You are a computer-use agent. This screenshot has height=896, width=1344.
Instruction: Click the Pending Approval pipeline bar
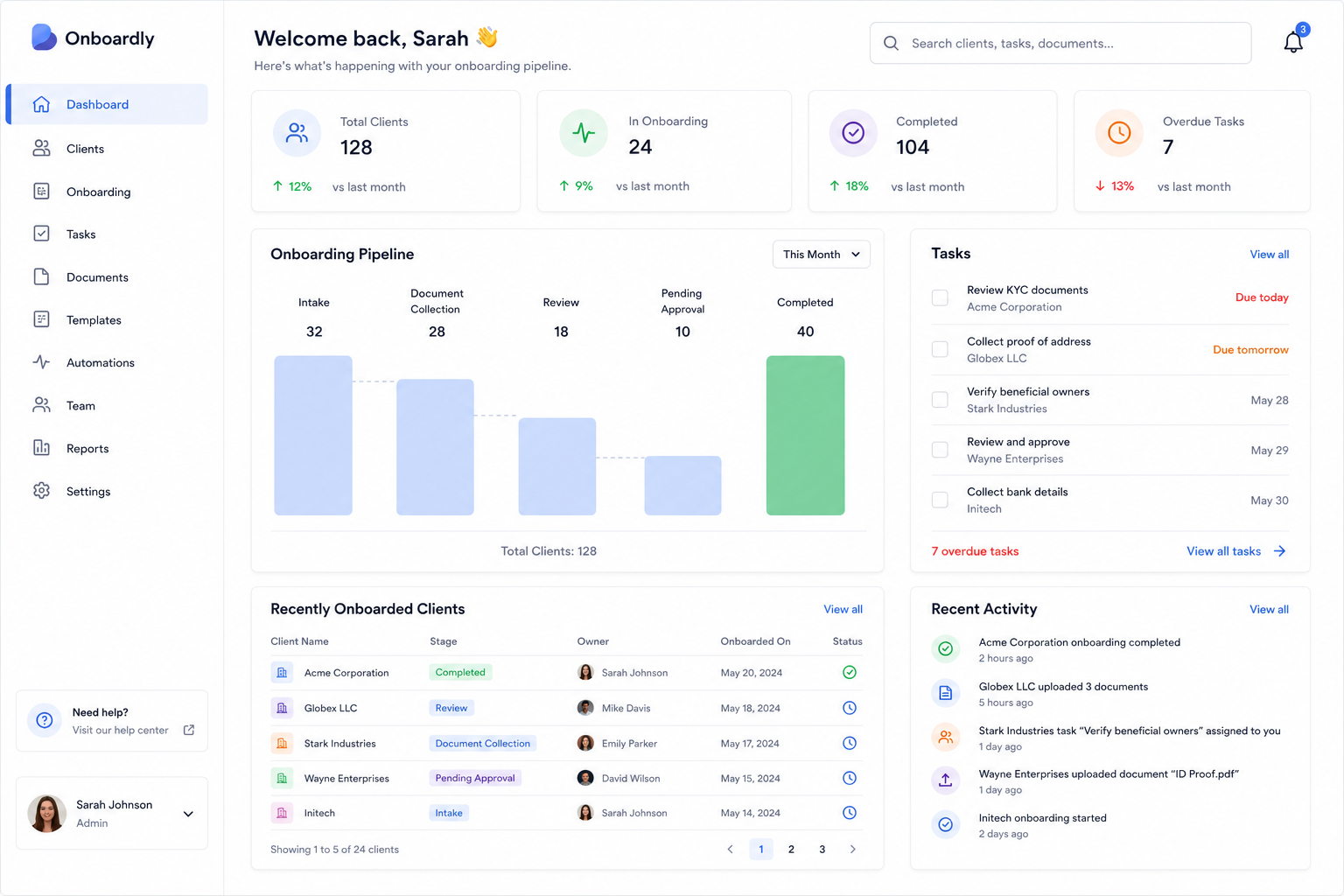[682, 486]
